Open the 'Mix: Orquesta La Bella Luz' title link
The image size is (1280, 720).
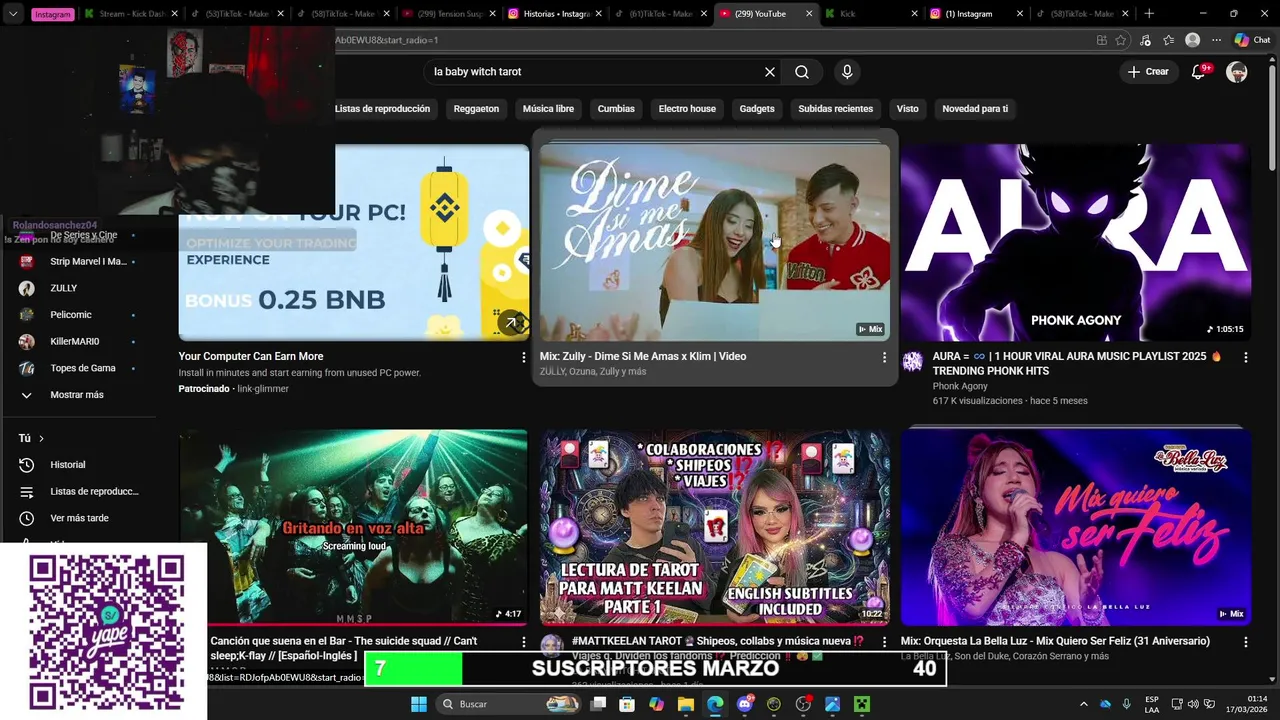(1055, 641)
